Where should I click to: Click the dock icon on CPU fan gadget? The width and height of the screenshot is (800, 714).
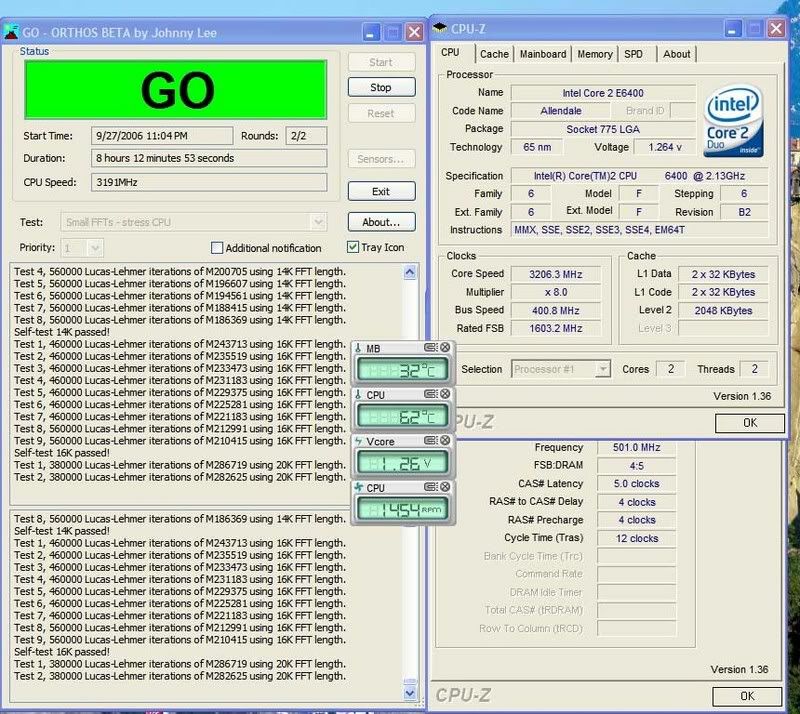[431, 487]
